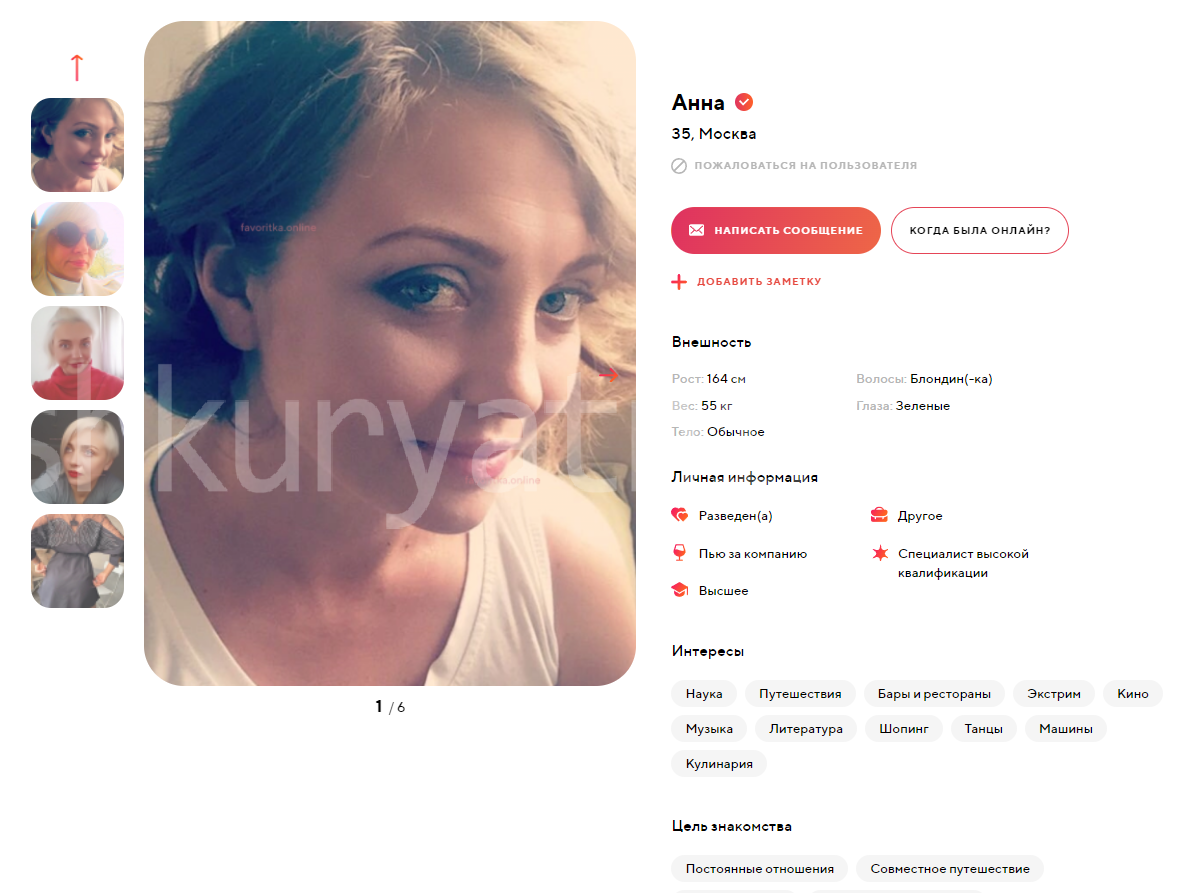
Task: Select the Совместное путешествие goal tag
Action: point(950,868)
